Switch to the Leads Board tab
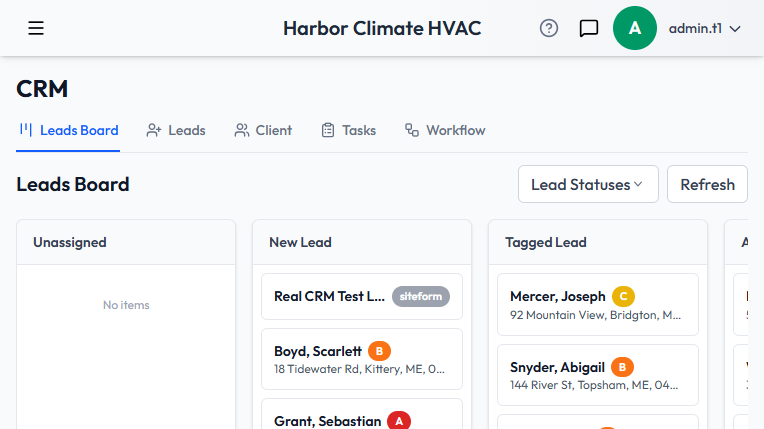 point(69,130)
